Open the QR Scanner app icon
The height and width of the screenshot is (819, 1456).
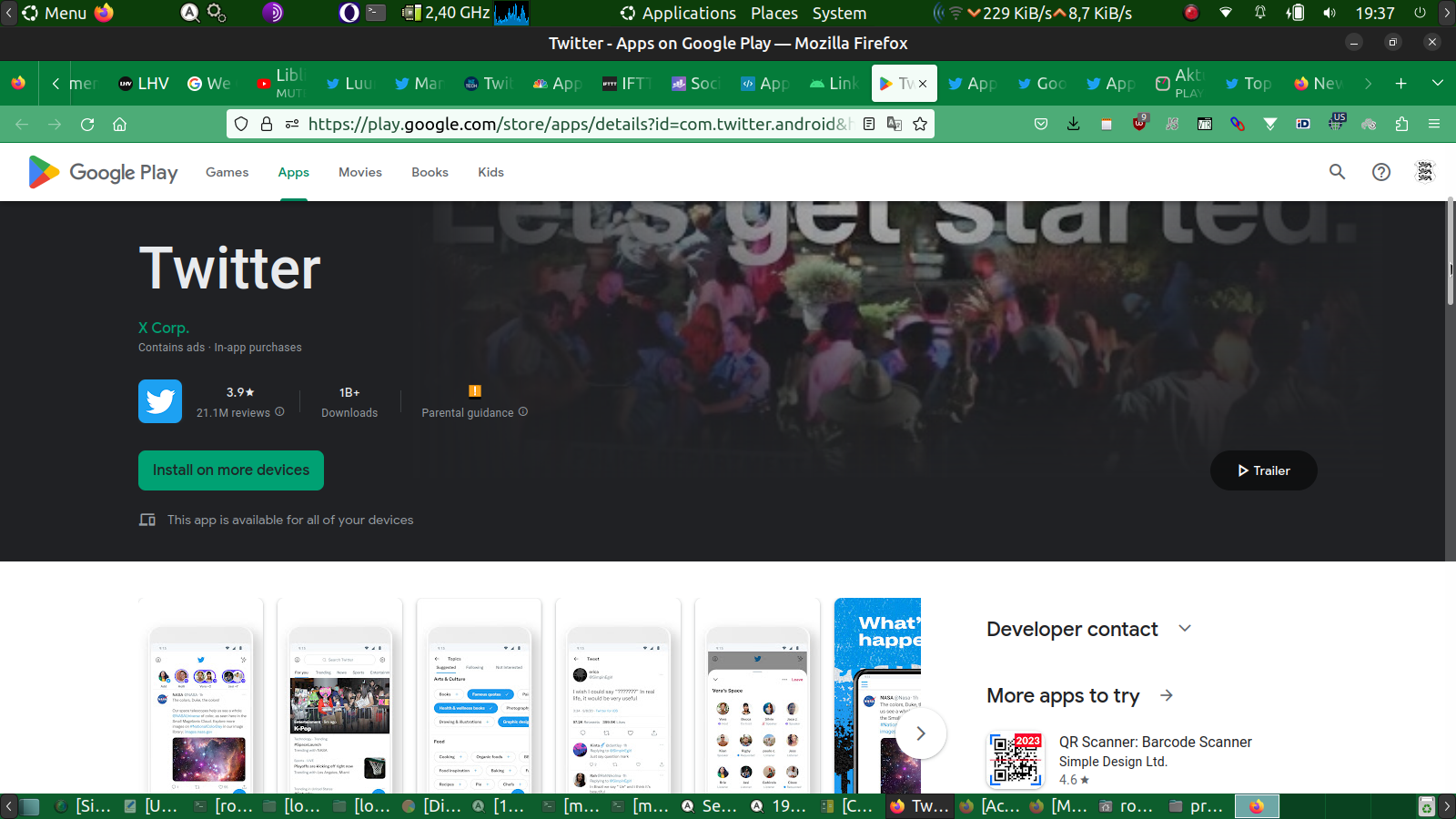coord(1016,760)
